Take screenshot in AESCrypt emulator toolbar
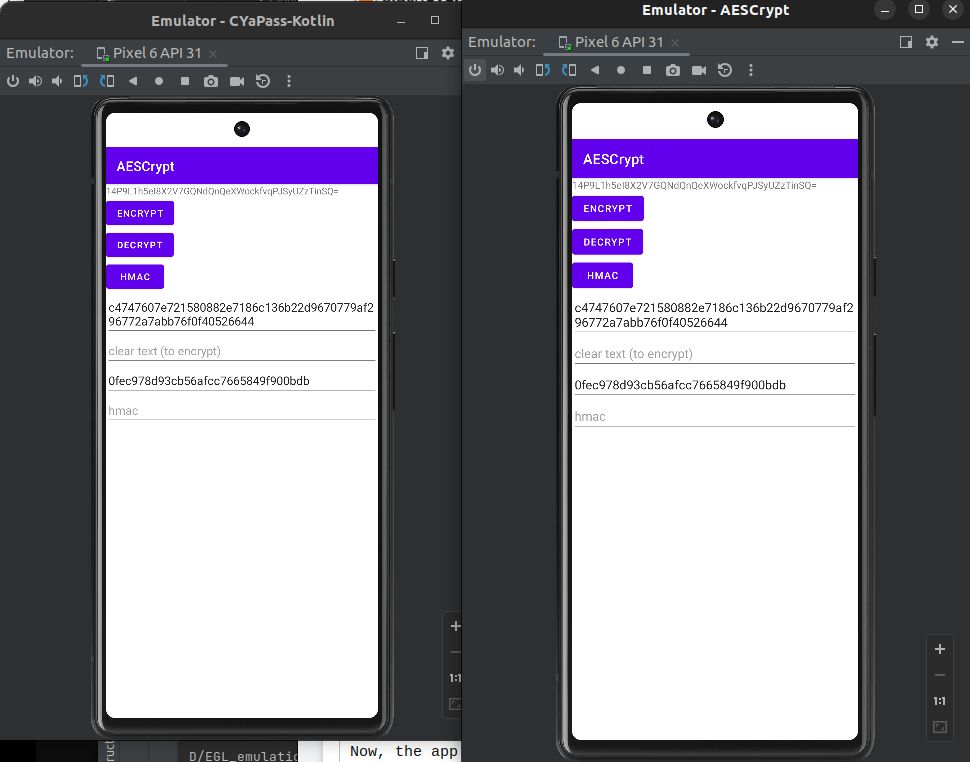This screenshot has height=762, width=970. (x=673, y=70)
